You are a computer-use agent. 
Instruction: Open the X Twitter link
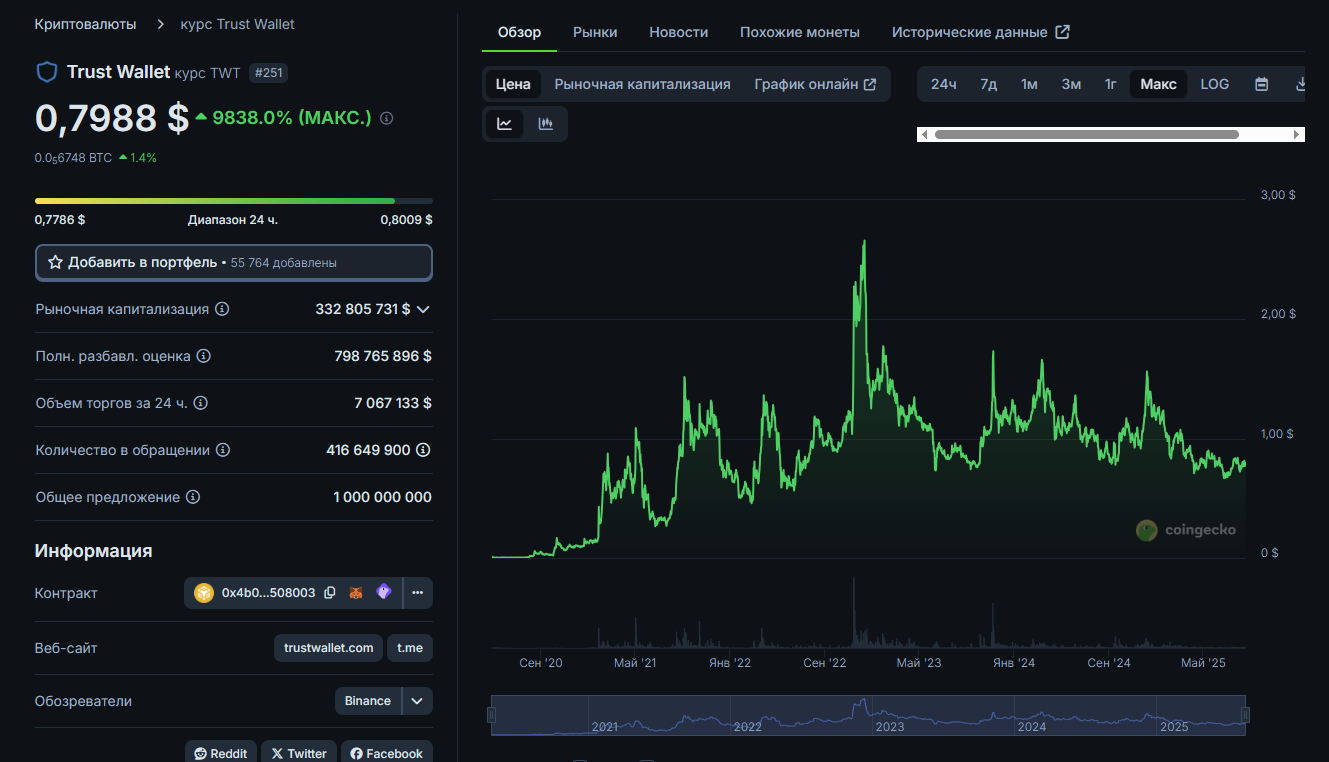point(299,753)
